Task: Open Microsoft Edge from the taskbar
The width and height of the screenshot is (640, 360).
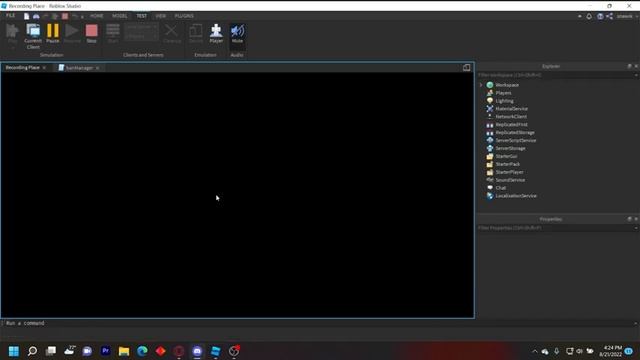Action: (142, 351)
